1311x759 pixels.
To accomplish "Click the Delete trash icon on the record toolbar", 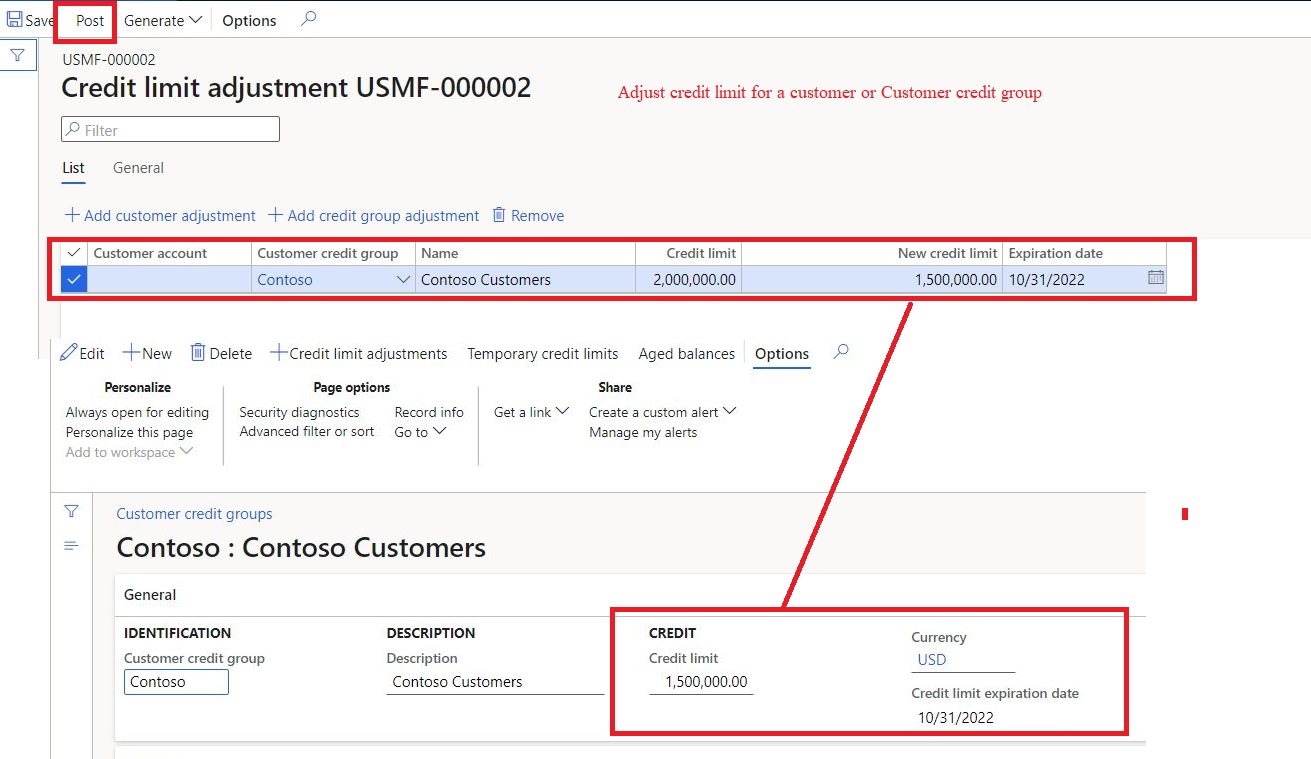I will (x=201, y=352).
